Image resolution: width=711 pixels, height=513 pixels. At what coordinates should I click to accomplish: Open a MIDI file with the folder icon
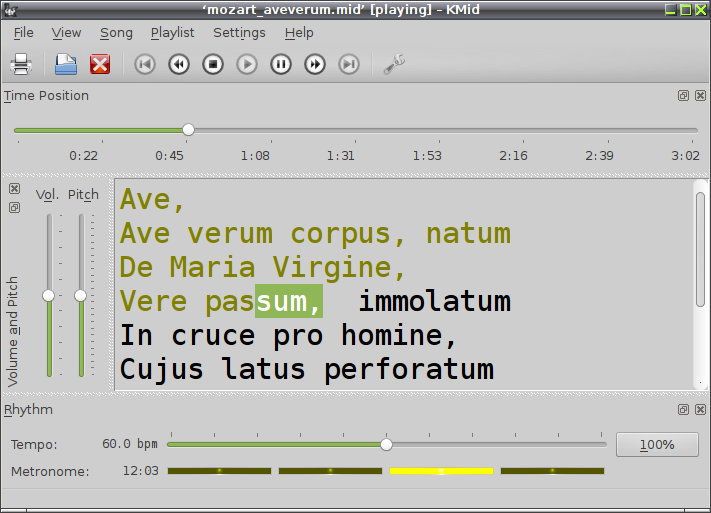click(x=66, y=64)
